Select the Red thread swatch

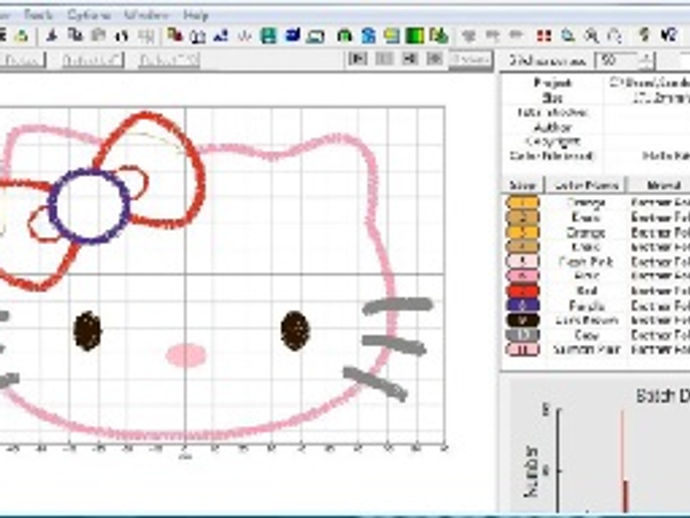tap(522, 291)
